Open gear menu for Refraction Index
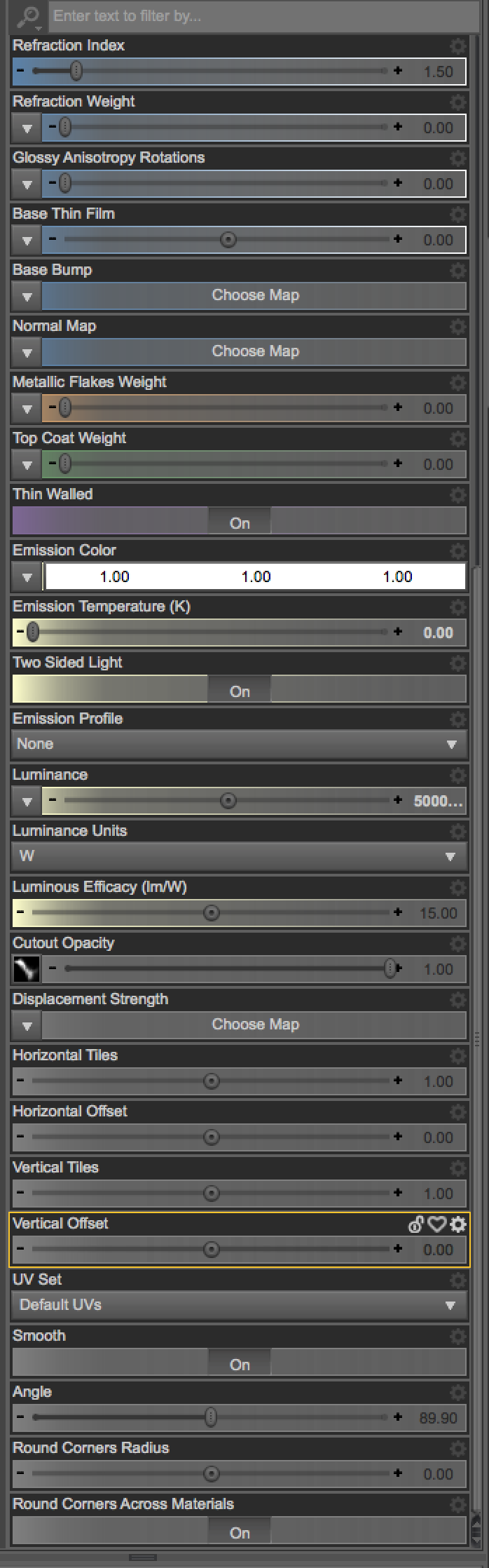The width and height of the screenshot is (489, 1568). tap(458, 46)
